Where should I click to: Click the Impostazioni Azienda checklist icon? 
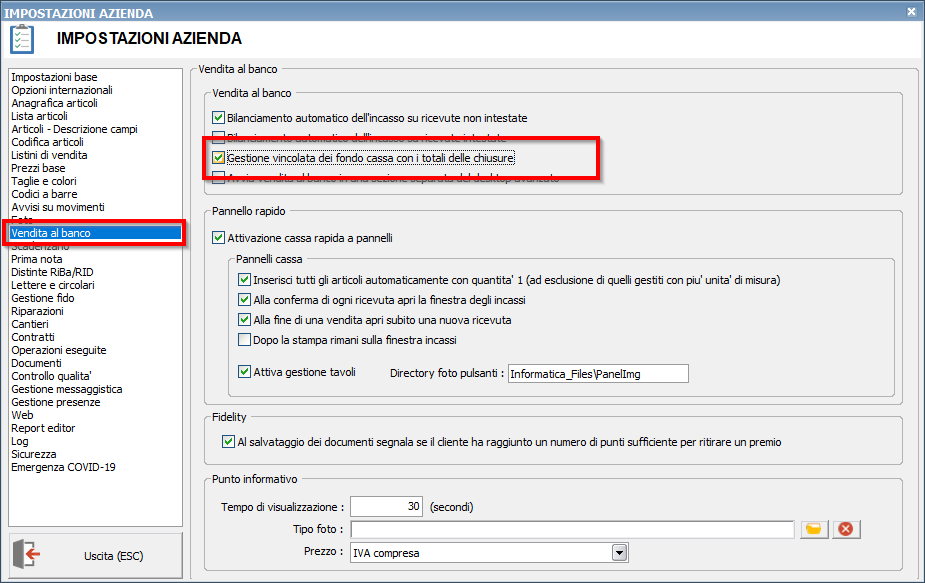coord(22,40)
